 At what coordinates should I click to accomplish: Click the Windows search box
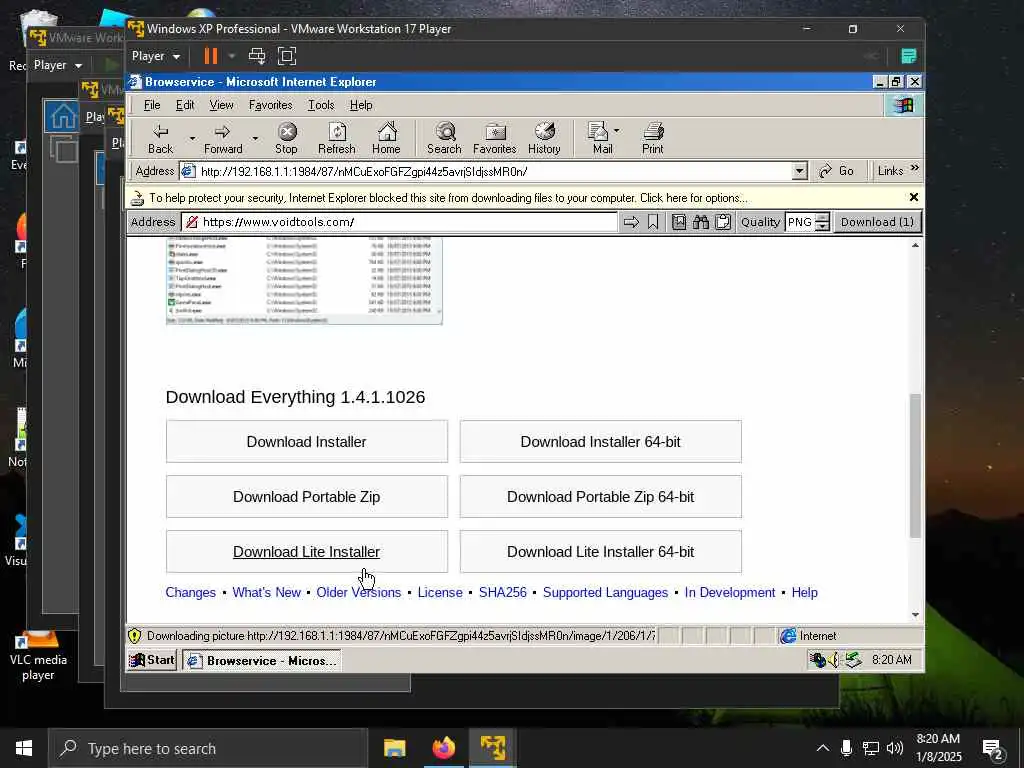(208, 748)
